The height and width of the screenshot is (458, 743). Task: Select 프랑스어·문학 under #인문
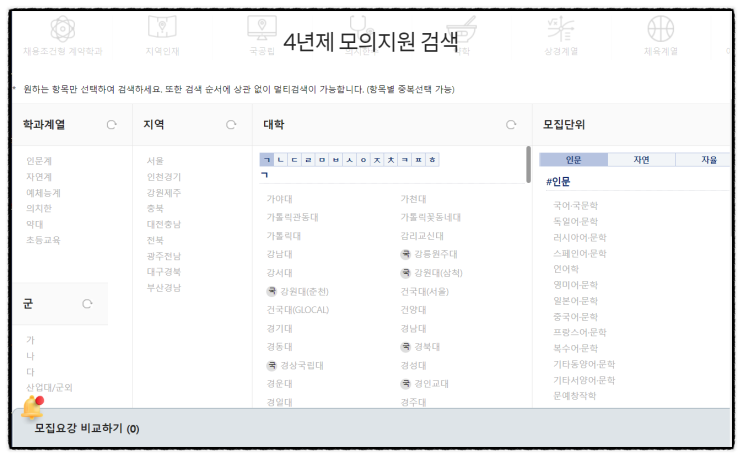pyautogui.click(x=580, y=332)
